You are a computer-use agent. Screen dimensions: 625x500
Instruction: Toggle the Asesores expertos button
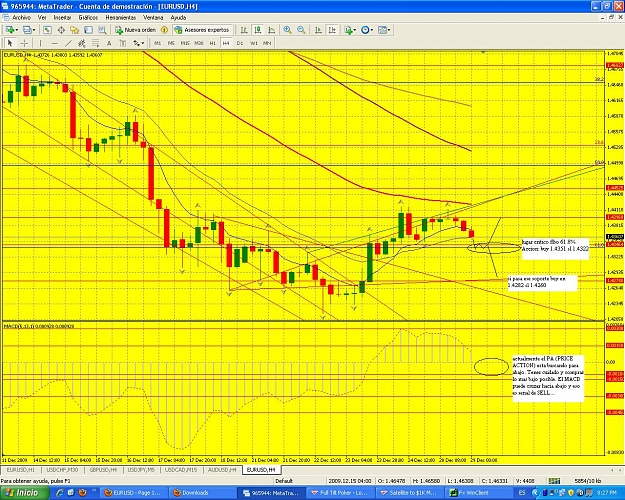202,30
